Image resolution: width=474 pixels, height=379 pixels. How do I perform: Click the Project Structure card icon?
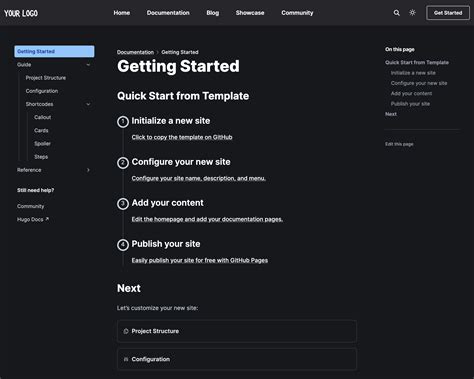126,331
